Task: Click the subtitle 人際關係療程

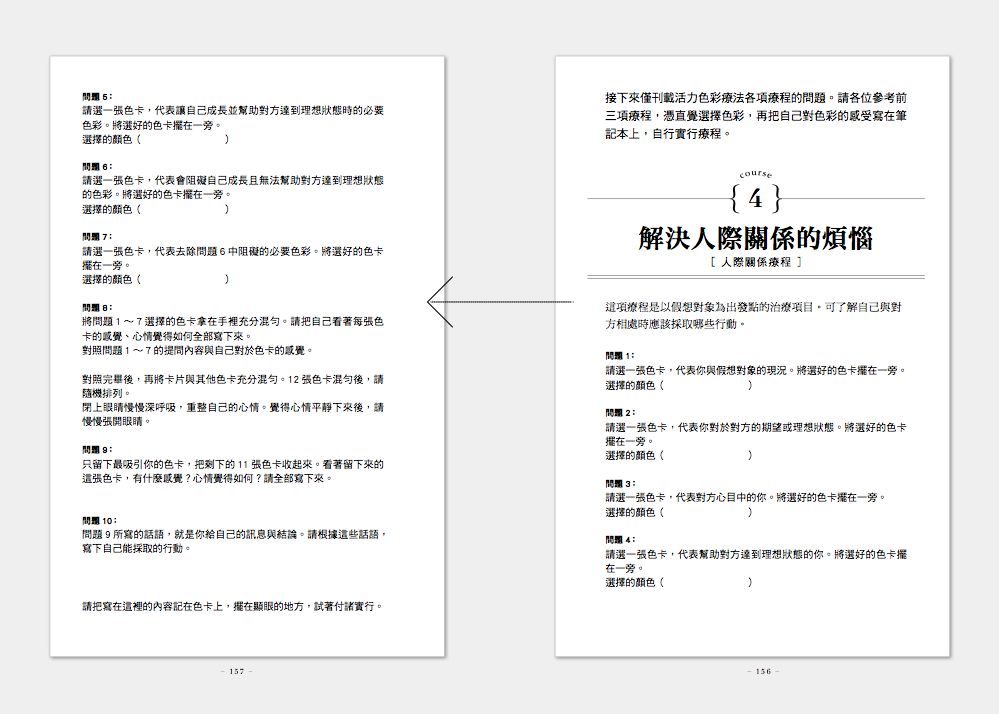Action: pyautogui.click(x=756, y=262)
